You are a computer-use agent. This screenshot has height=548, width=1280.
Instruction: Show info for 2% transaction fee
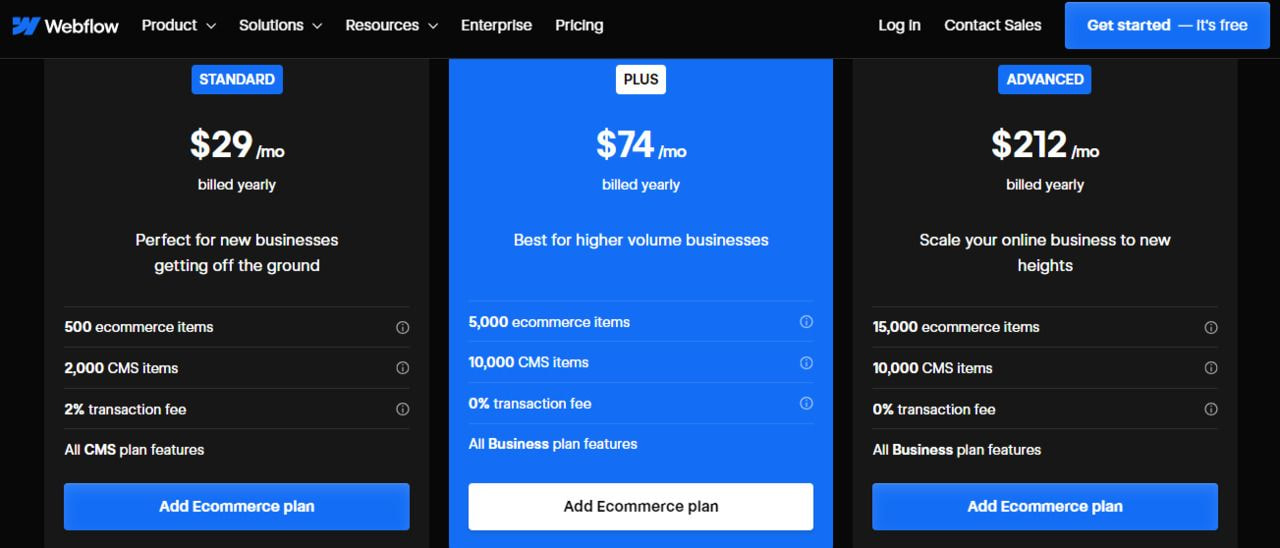[402, 409]
